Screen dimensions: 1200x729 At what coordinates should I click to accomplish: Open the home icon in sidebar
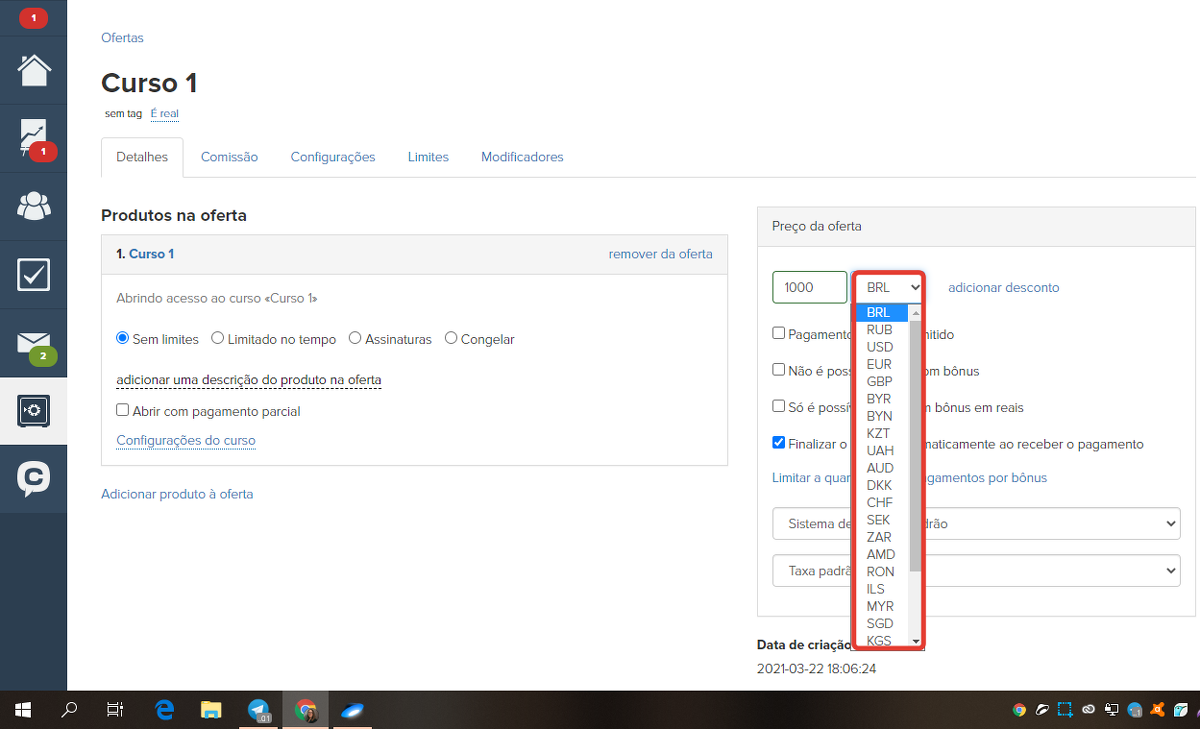pyautogui.click(x=33, y=70)
